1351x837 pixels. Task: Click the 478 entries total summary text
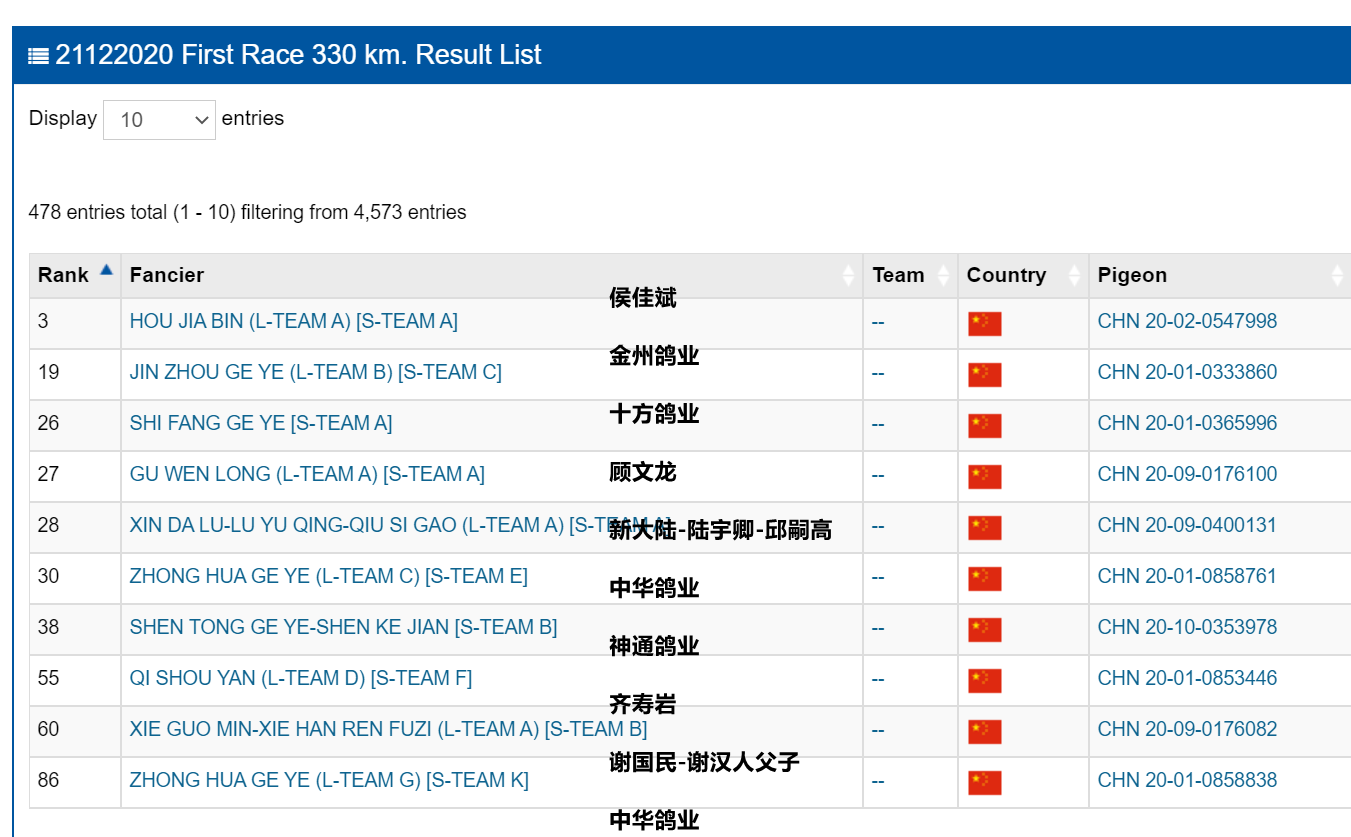coord(247,212)
